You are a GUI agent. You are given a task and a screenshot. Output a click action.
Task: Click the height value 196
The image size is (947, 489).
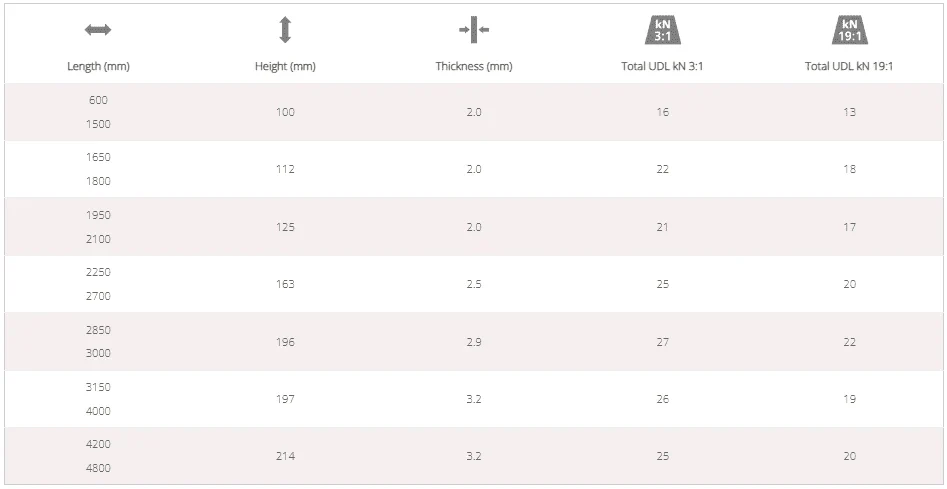pos(285,342)
